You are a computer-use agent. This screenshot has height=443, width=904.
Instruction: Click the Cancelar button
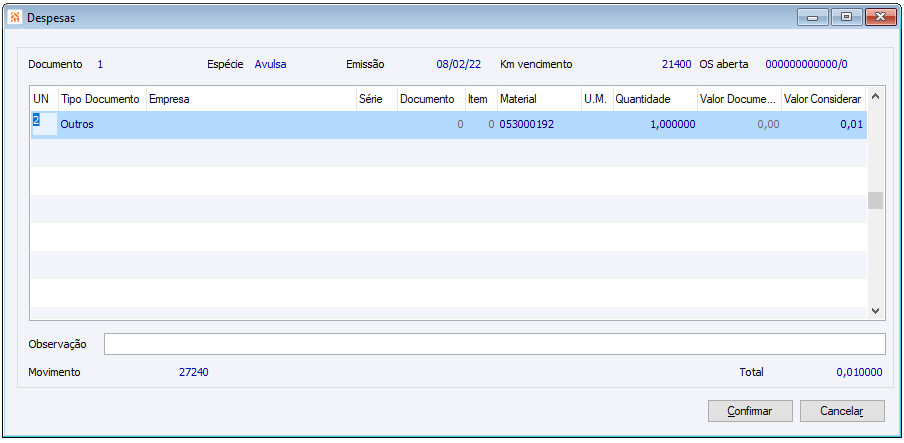[x=842, y=411]
